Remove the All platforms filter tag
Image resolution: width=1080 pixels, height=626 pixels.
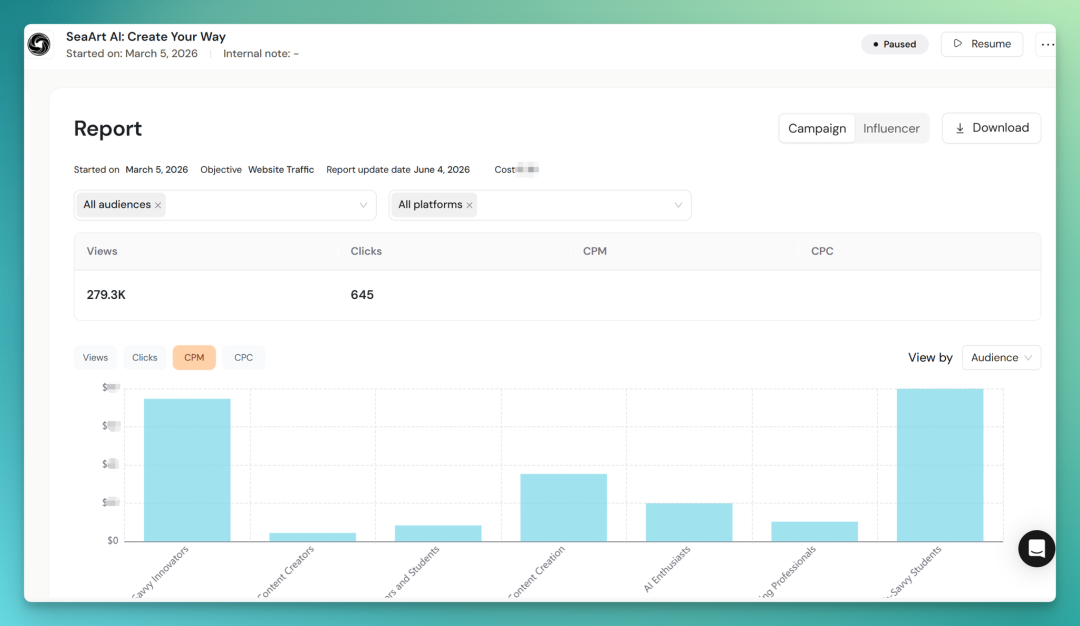pos(470,205)
